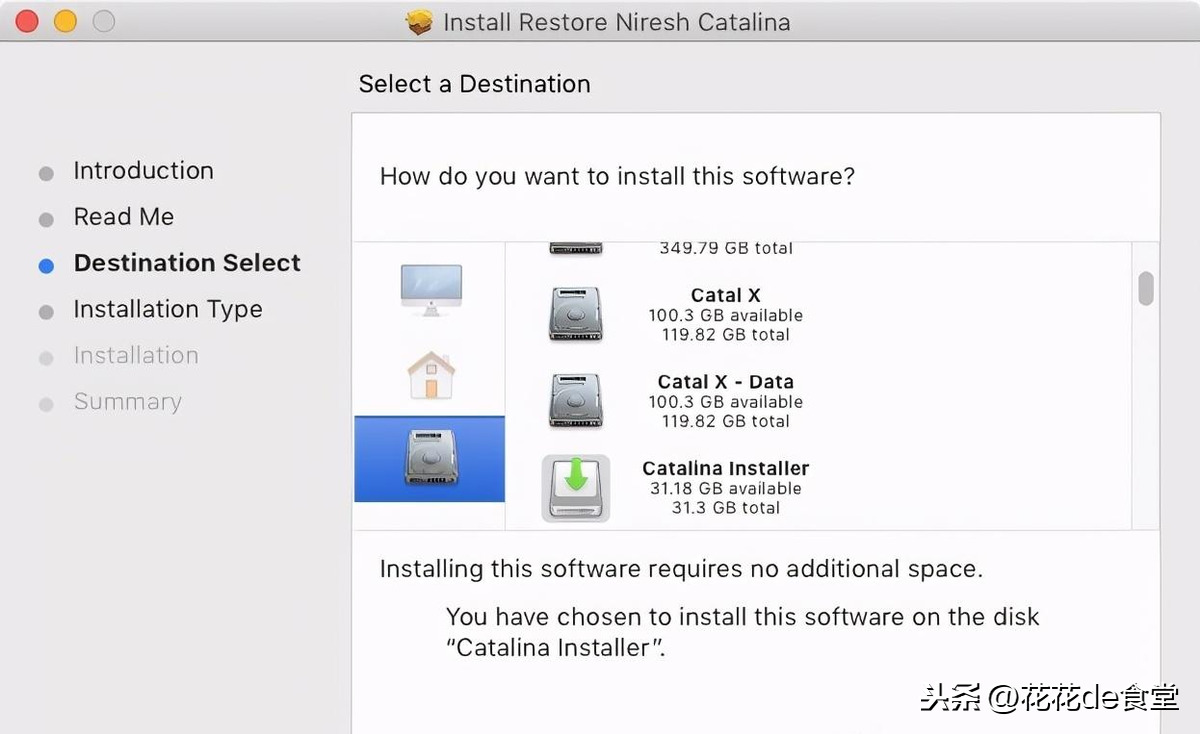Choose the home icon install option
1200x734 pixels.
431,375
